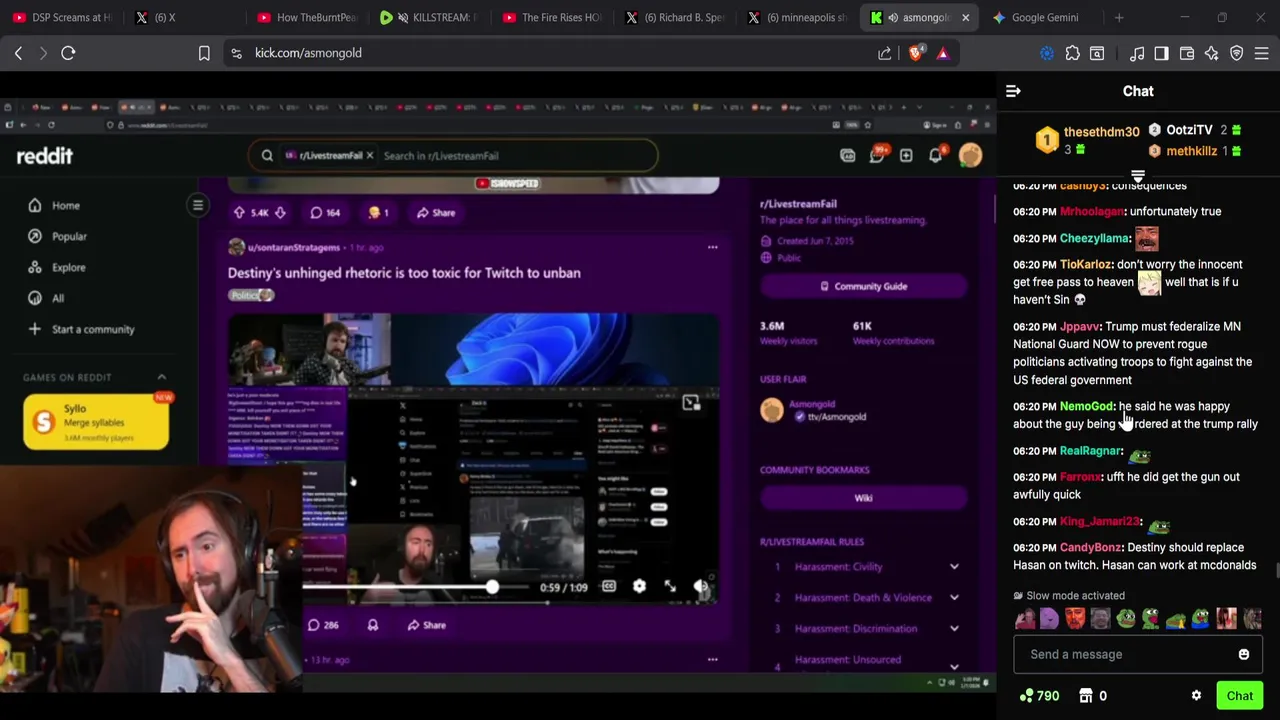Click the green Chat send button
The height and width of the screenshot is (720, 1280).
point(1240,696)
